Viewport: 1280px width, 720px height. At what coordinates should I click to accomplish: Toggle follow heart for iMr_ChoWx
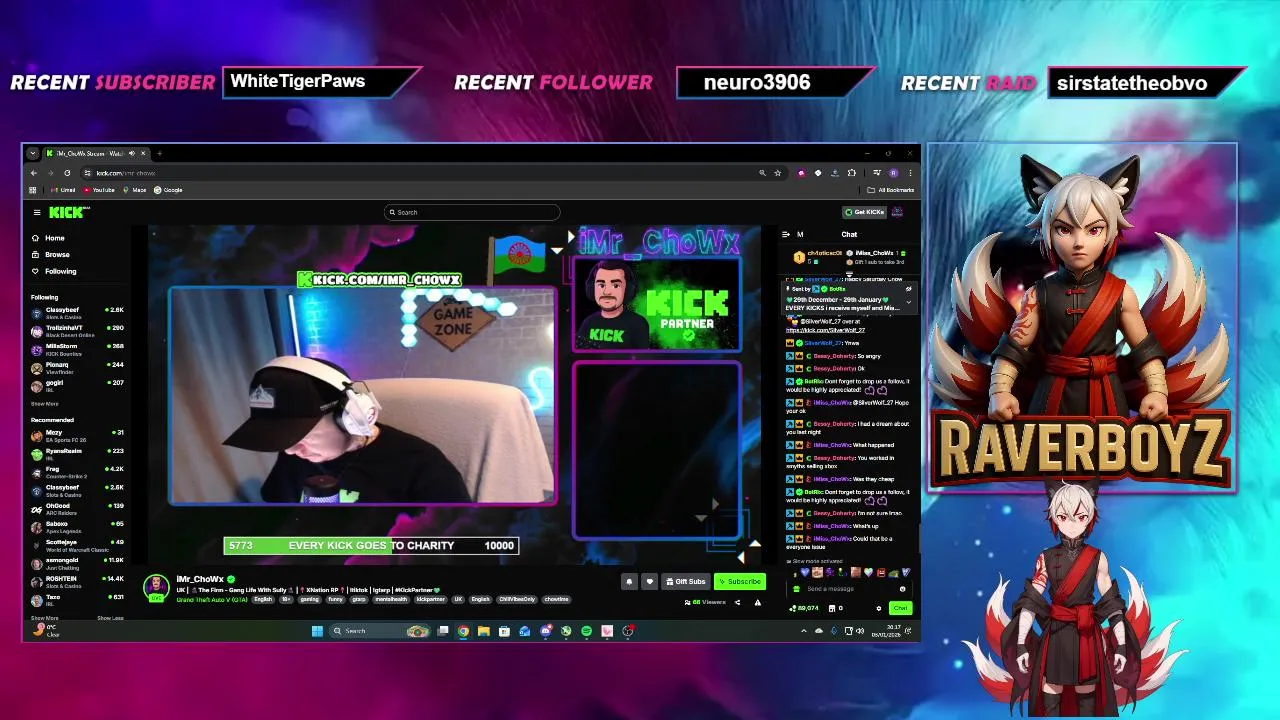pos(649,582)
